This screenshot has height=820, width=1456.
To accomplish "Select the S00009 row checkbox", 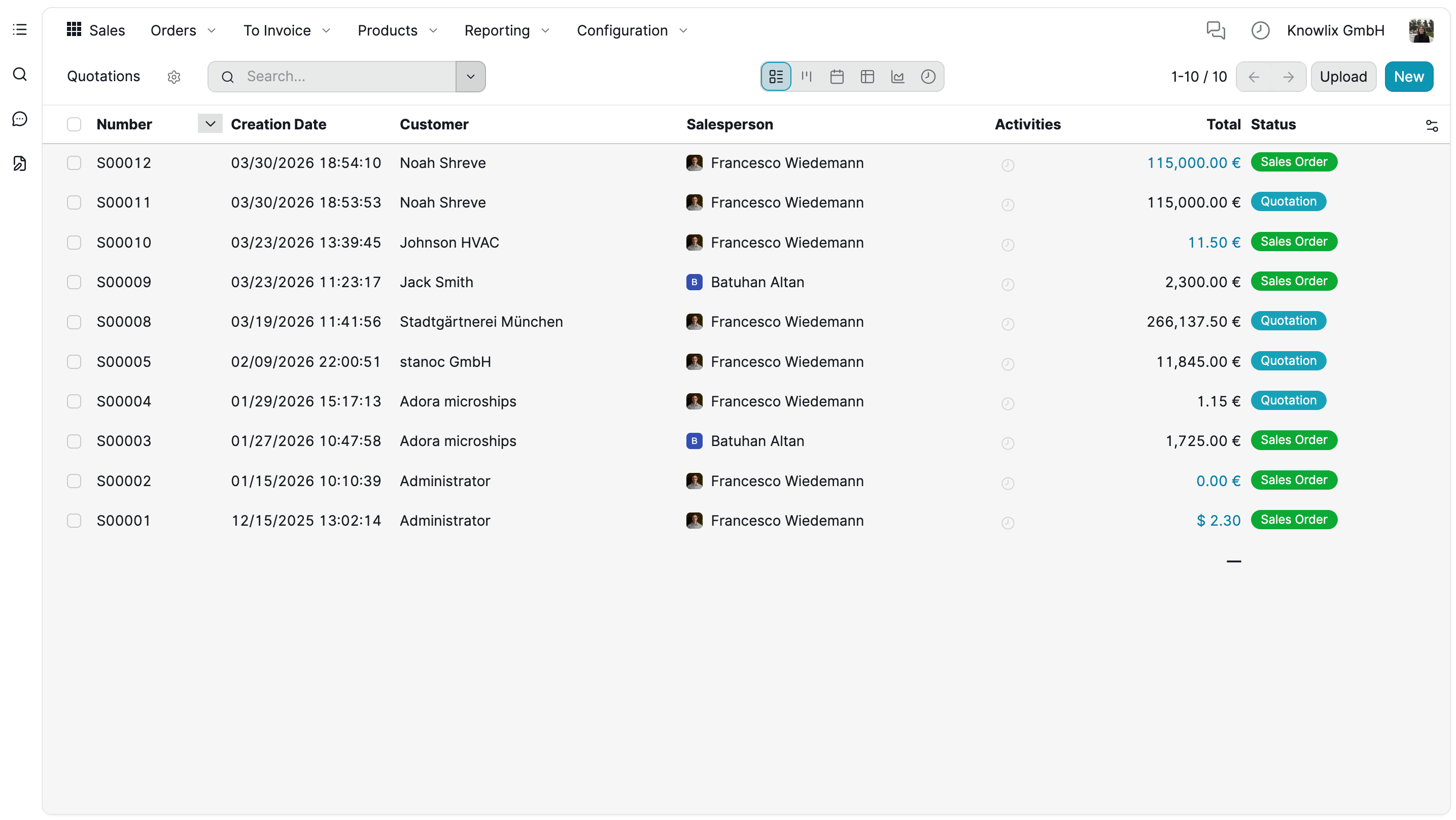I will pyautogui.click(x=74, y=282).
